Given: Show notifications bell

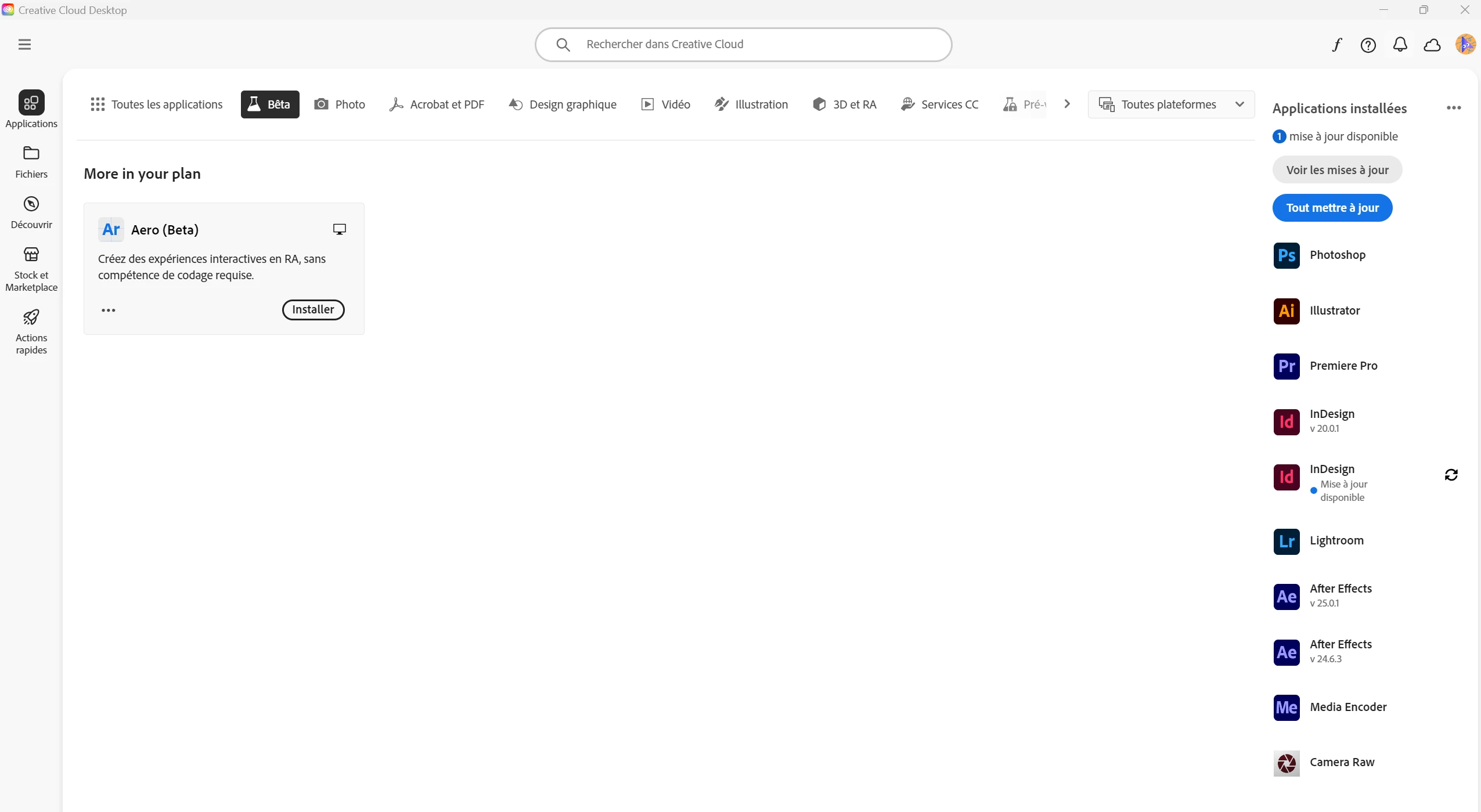Looking at the screenshot, I should click(1400, 45).
